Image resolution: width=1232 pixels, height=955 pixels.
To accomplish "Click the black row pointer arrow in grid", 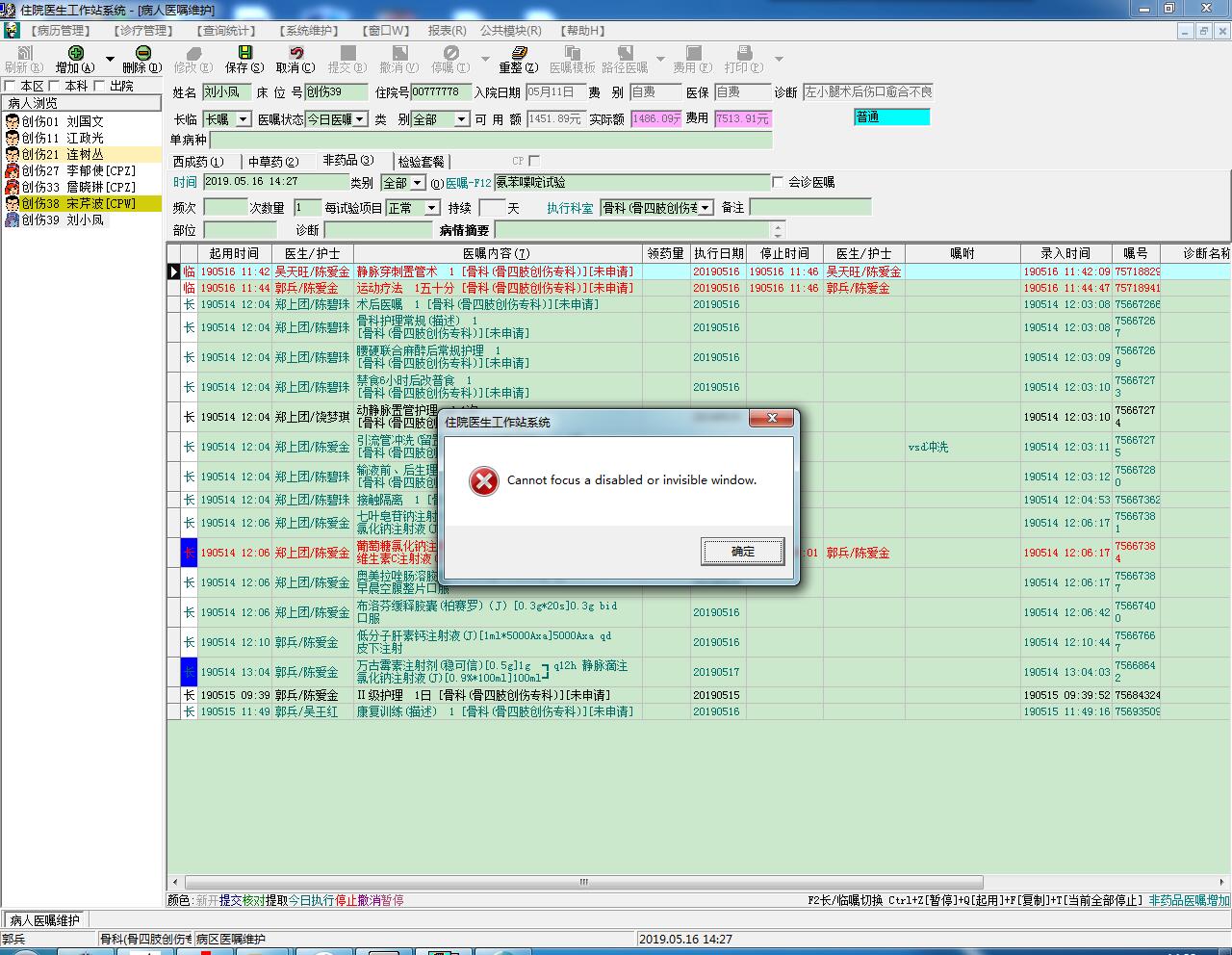I will pos(174,272).
